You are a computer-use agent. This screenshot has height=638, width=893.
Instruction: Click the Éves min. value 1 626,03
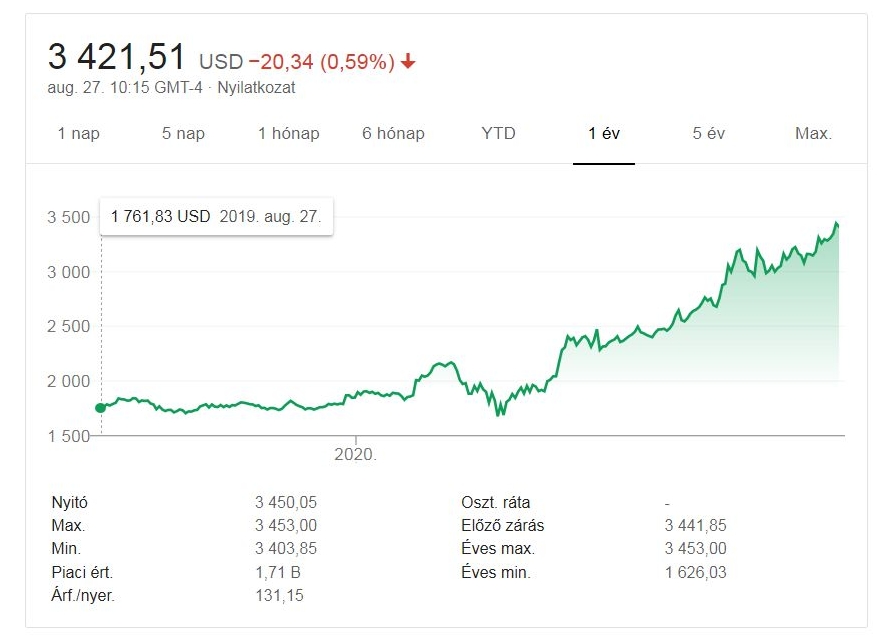pos(695,573)
